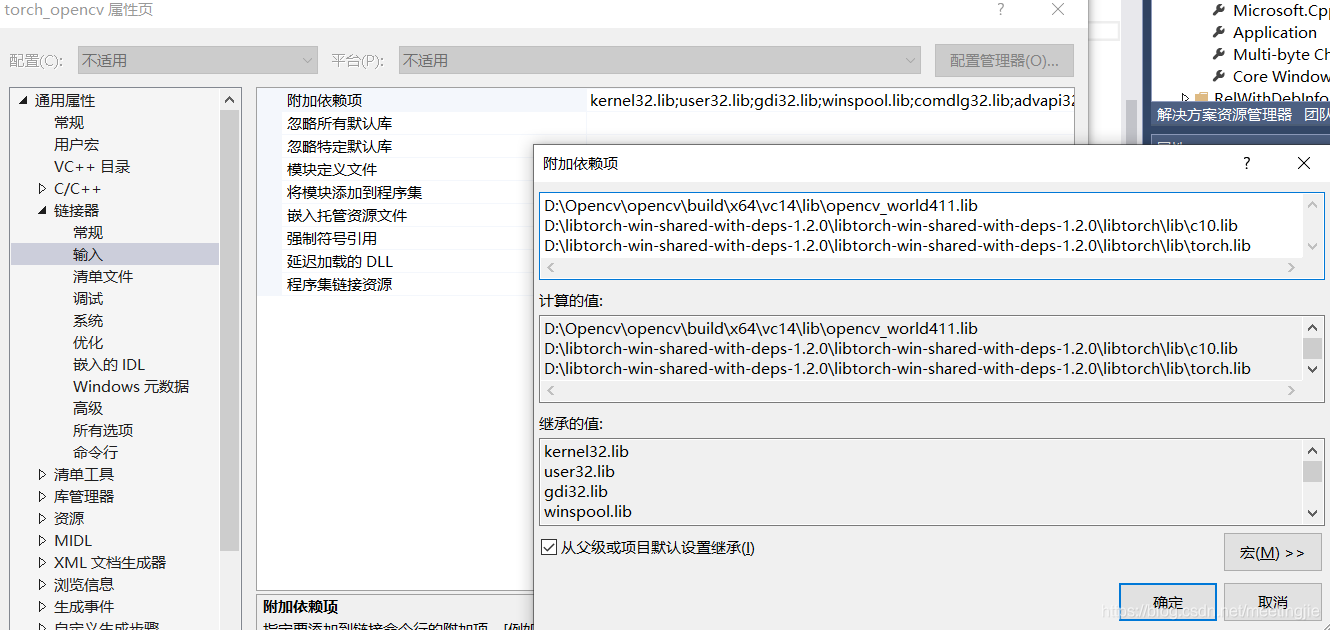Open 配置管理器 button
The height and width of the screenshot is (630, 1330).
[1004, 60]
